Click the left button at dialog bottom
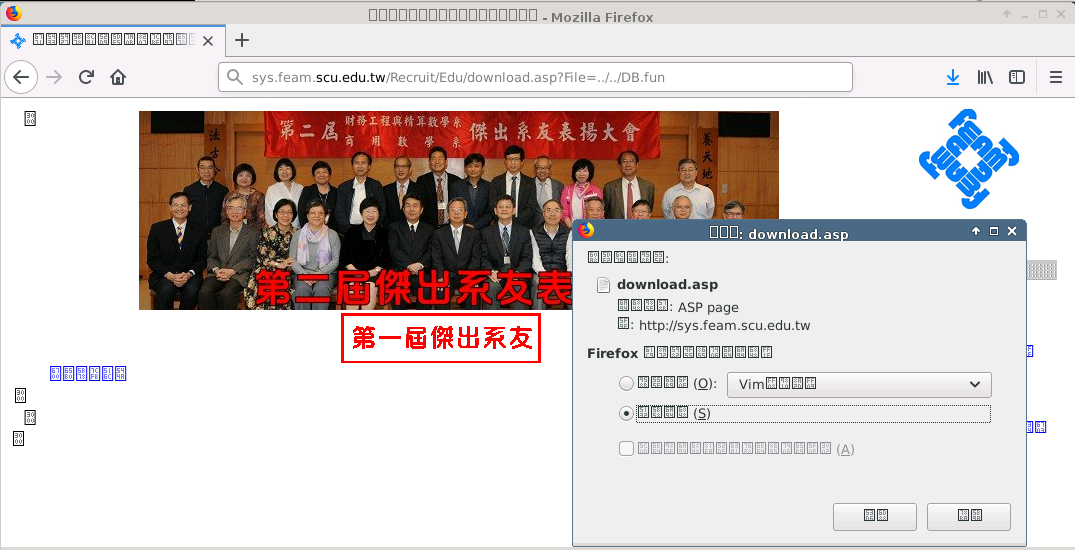This screenshot has width=1075, height=550. click(875, 516)
